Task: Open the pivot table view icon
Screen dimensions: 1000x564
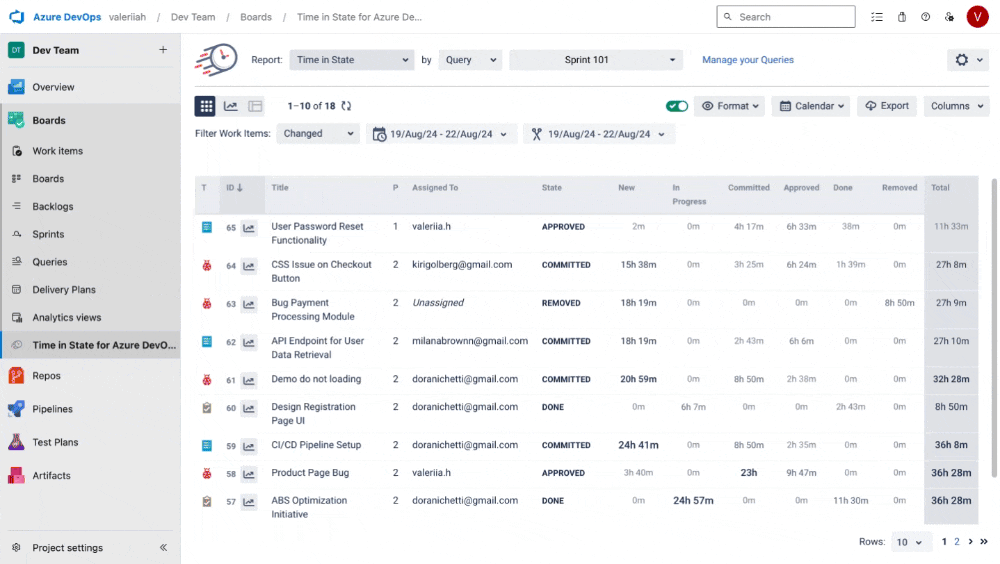Action: [256, 106]
